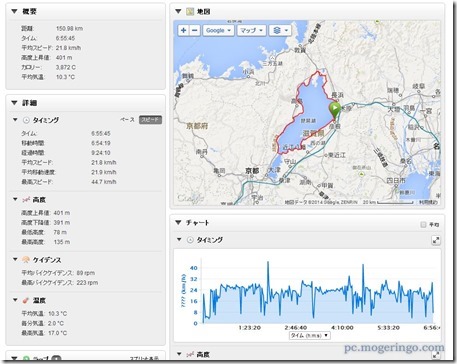Click the 敦賀 city label on map
The height and width of the screenshot is (364, 457).
point(300,50)
